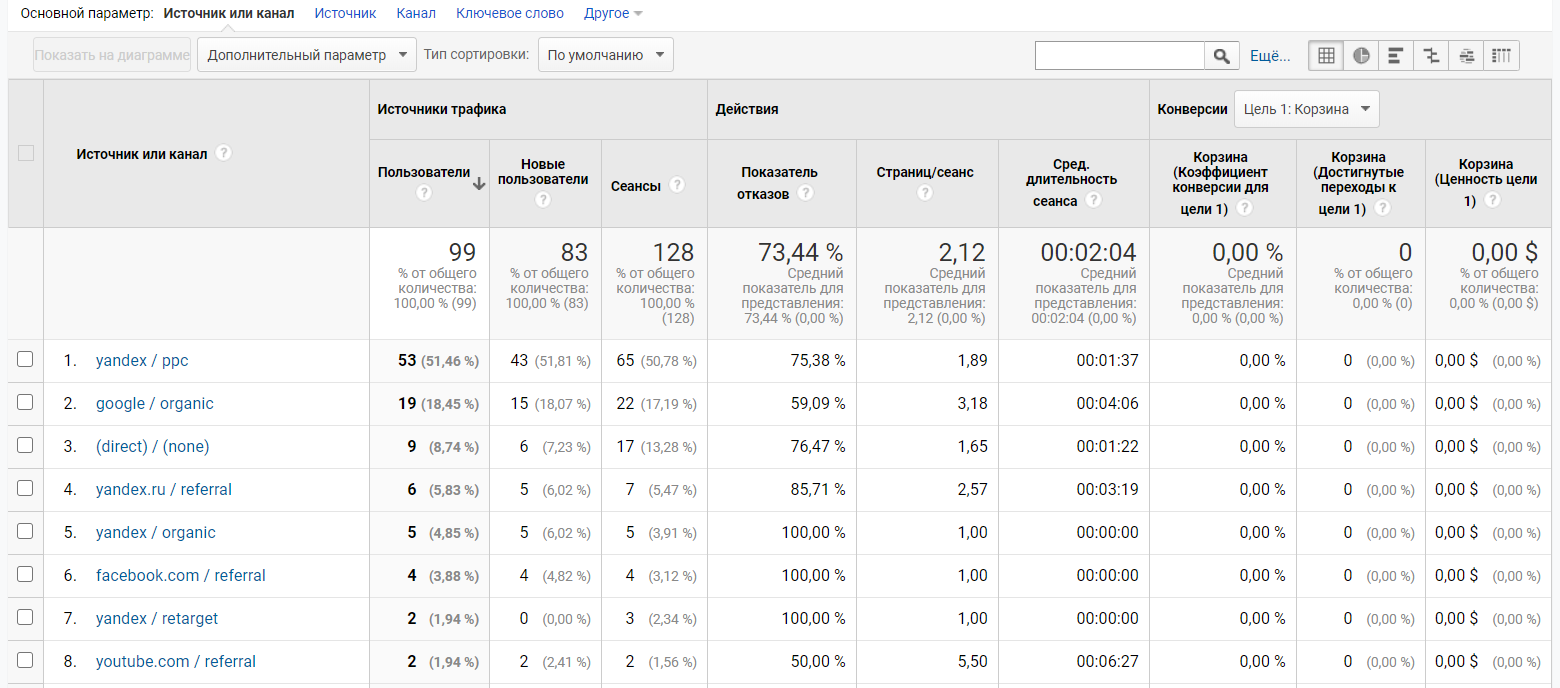Sort by the Пользователи column header

point(423,172)
